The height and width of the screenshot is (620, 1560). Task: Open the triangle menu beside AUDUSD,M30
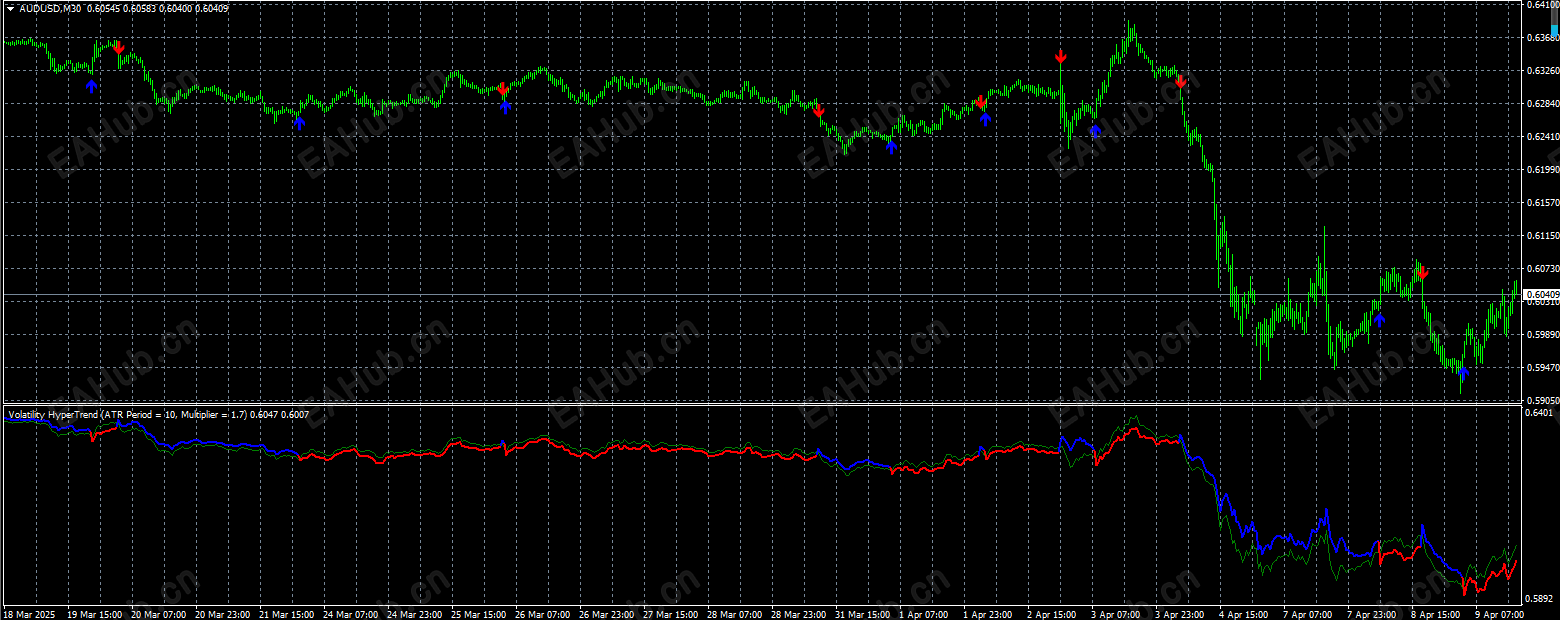10,8
